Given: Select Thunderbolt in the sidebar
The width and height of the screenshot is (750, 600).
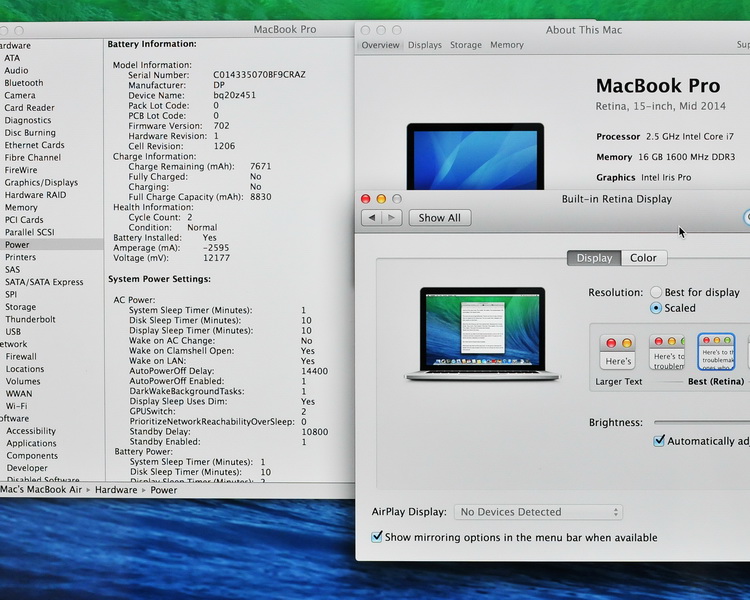Looking at the screenshot, I should pos(31,319).
